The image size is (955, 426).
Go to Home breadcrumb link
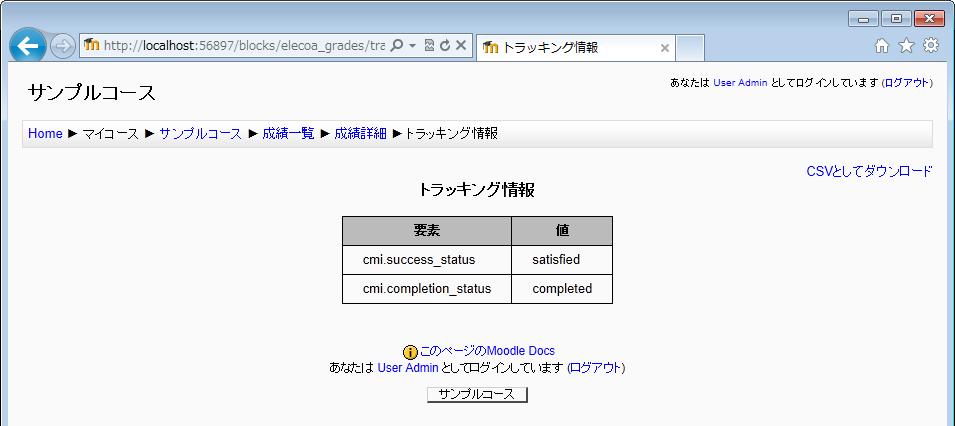point(45,134)
